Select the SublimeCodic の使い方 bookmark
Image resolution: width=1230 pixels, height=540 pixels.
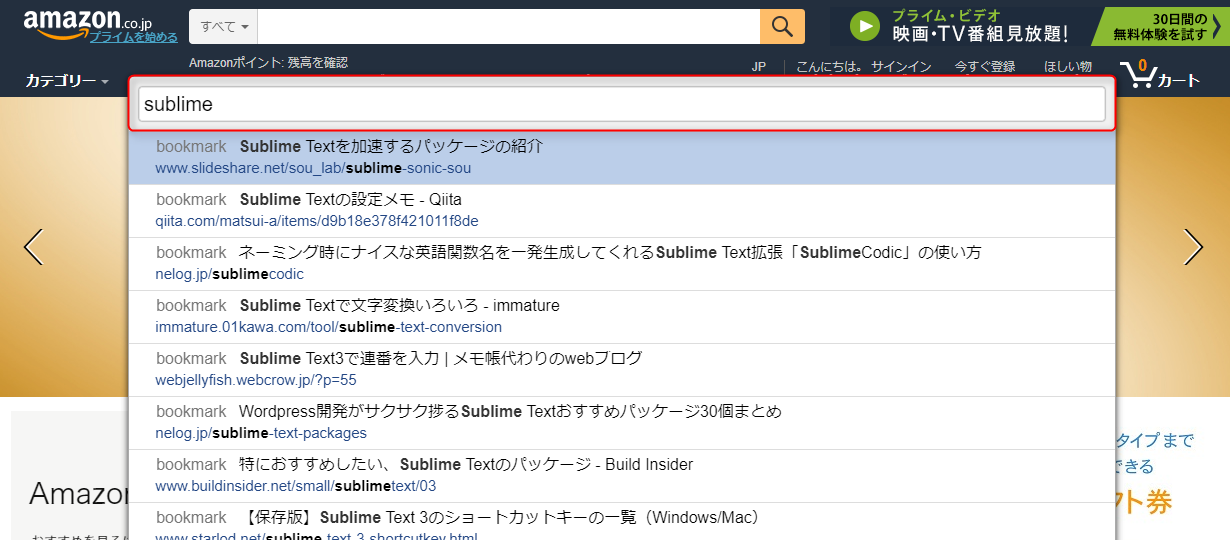click(622, 264)
